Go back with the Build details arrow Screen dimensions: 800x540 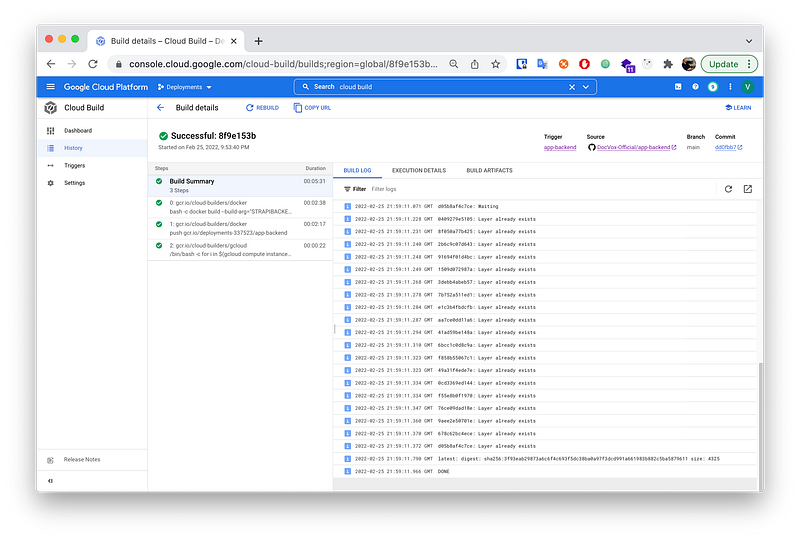coord(160,108)
